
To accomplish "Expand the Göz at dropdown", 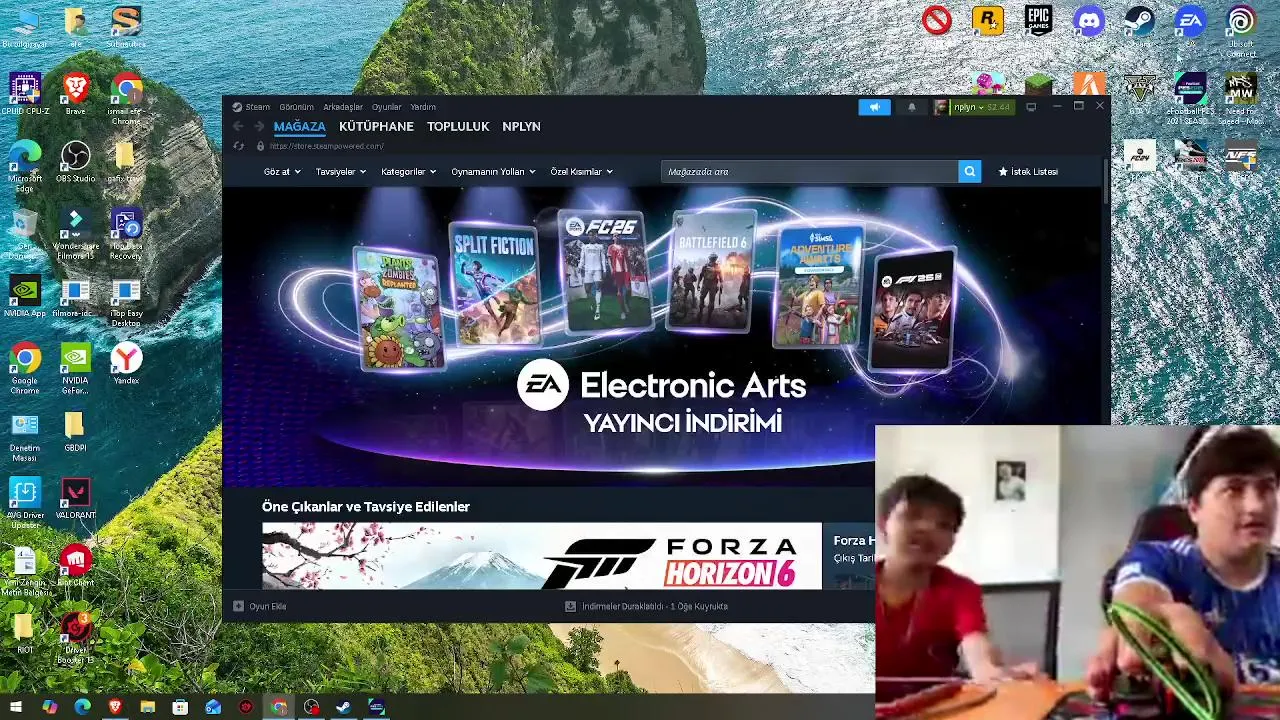I will pos(282,172).
